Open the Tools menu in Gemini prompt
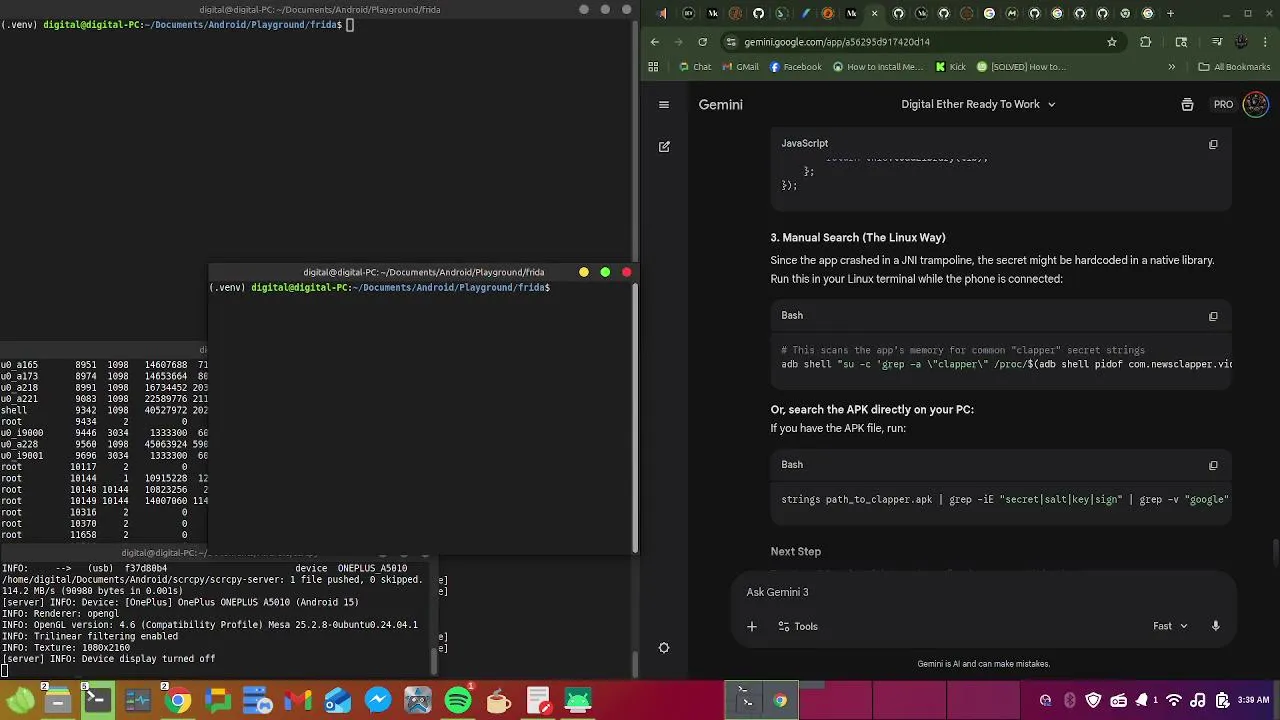Viewport: 1280px width, 720px height. pyautogui.click(x=796, y=626)
